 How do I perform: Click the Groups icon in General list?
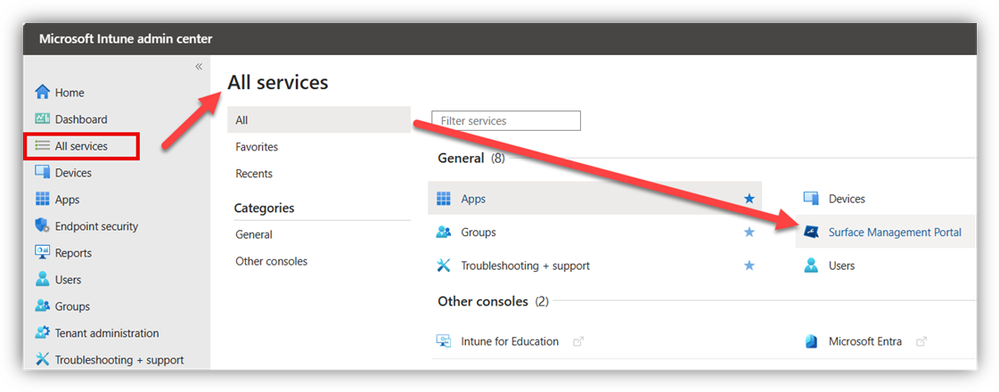pos(443,232)
